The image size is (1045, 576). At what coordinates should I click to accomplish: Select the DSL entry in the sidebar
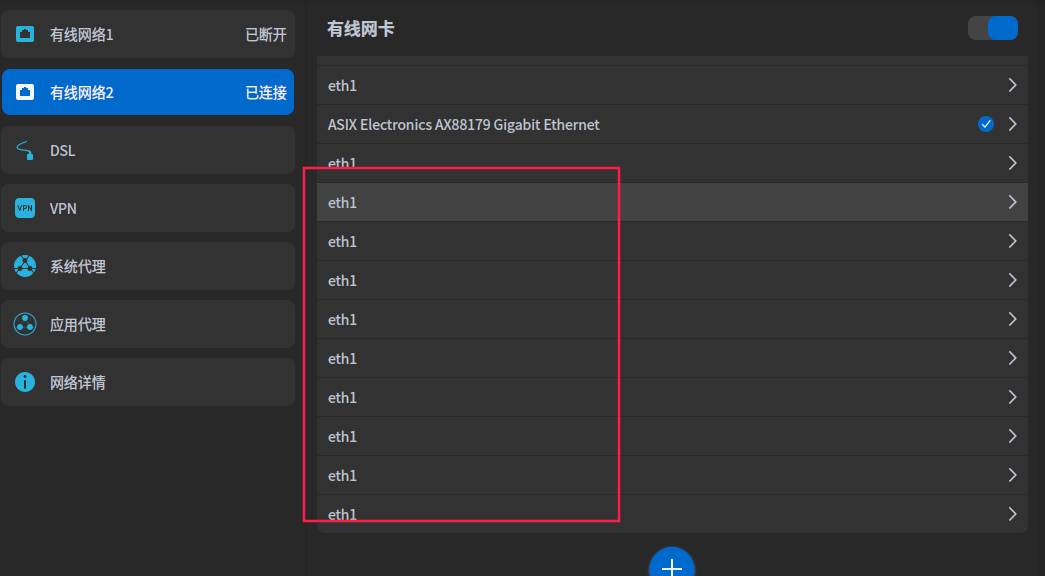[148, 150]
